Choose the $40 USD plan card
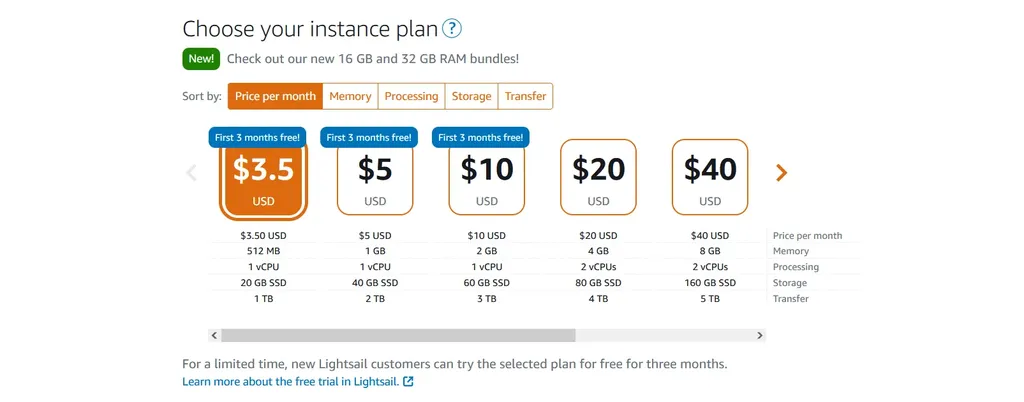1024x402 pixels. [x=710, y=177]
